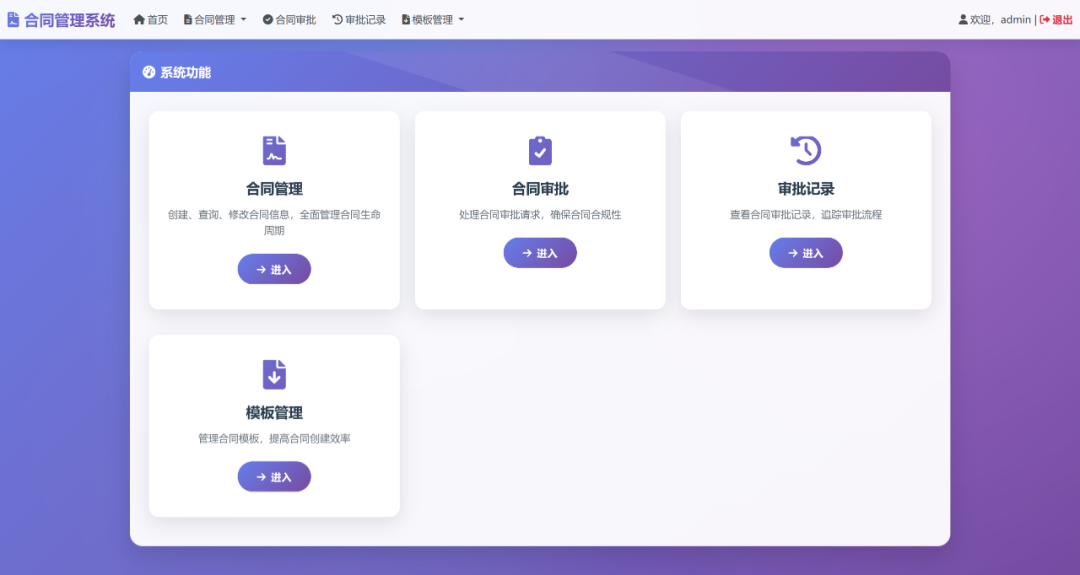Click the description 管理合同模板，提高合同创建效率

pos(274,438)
